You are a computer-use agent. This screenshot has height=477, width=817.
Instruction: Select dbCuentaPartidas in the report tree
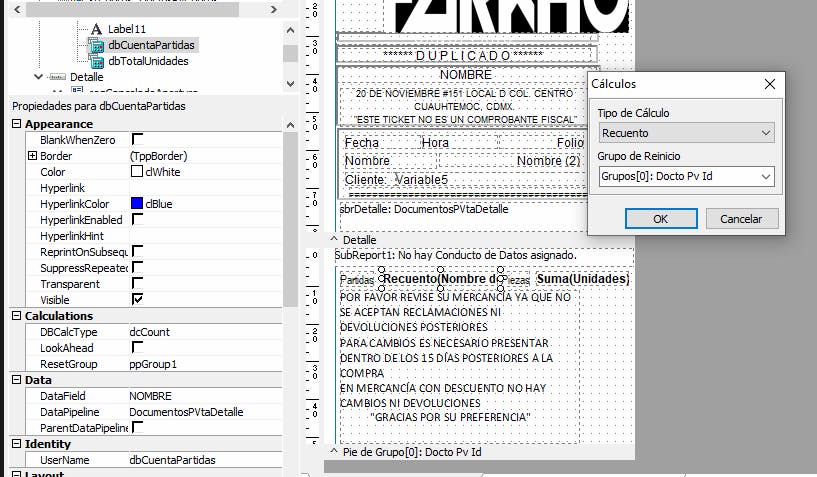[x=151, y=45]
